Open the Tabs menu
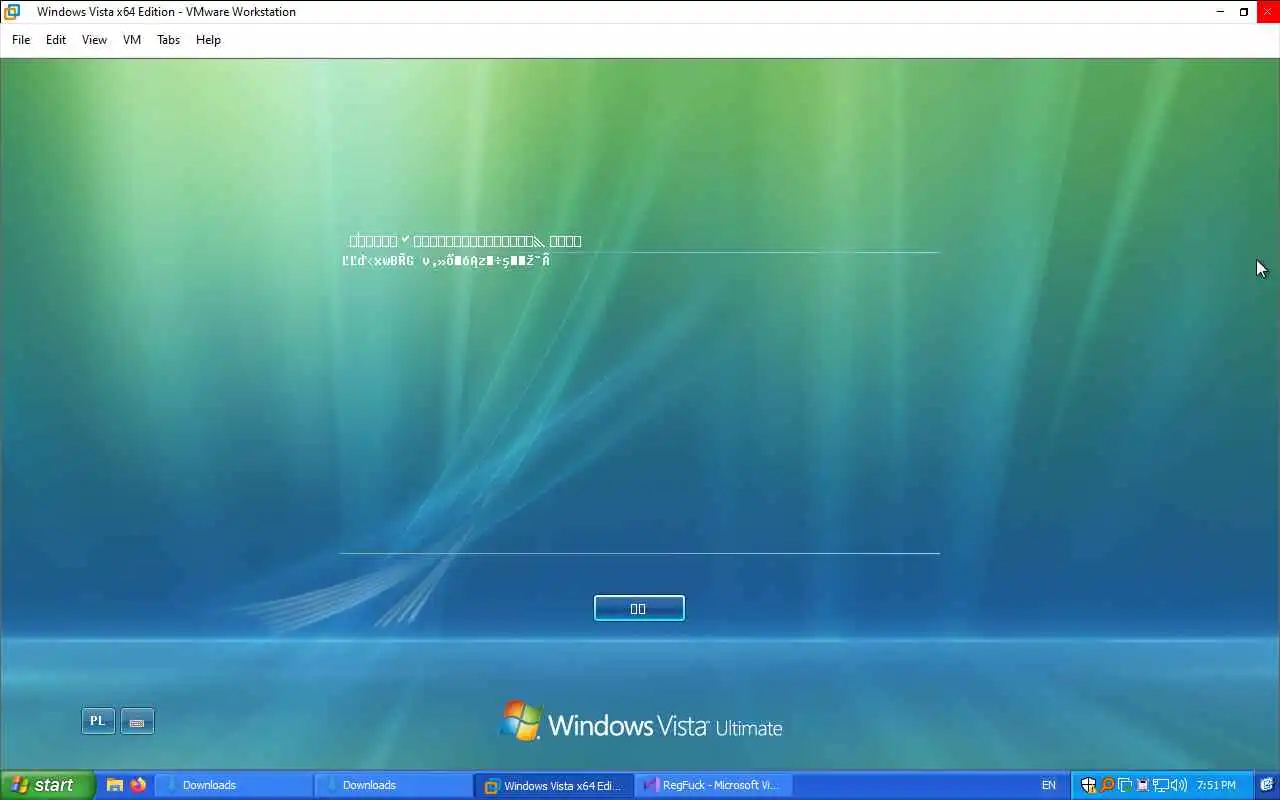Screen dimensions: 1280x800 point(169,40)
